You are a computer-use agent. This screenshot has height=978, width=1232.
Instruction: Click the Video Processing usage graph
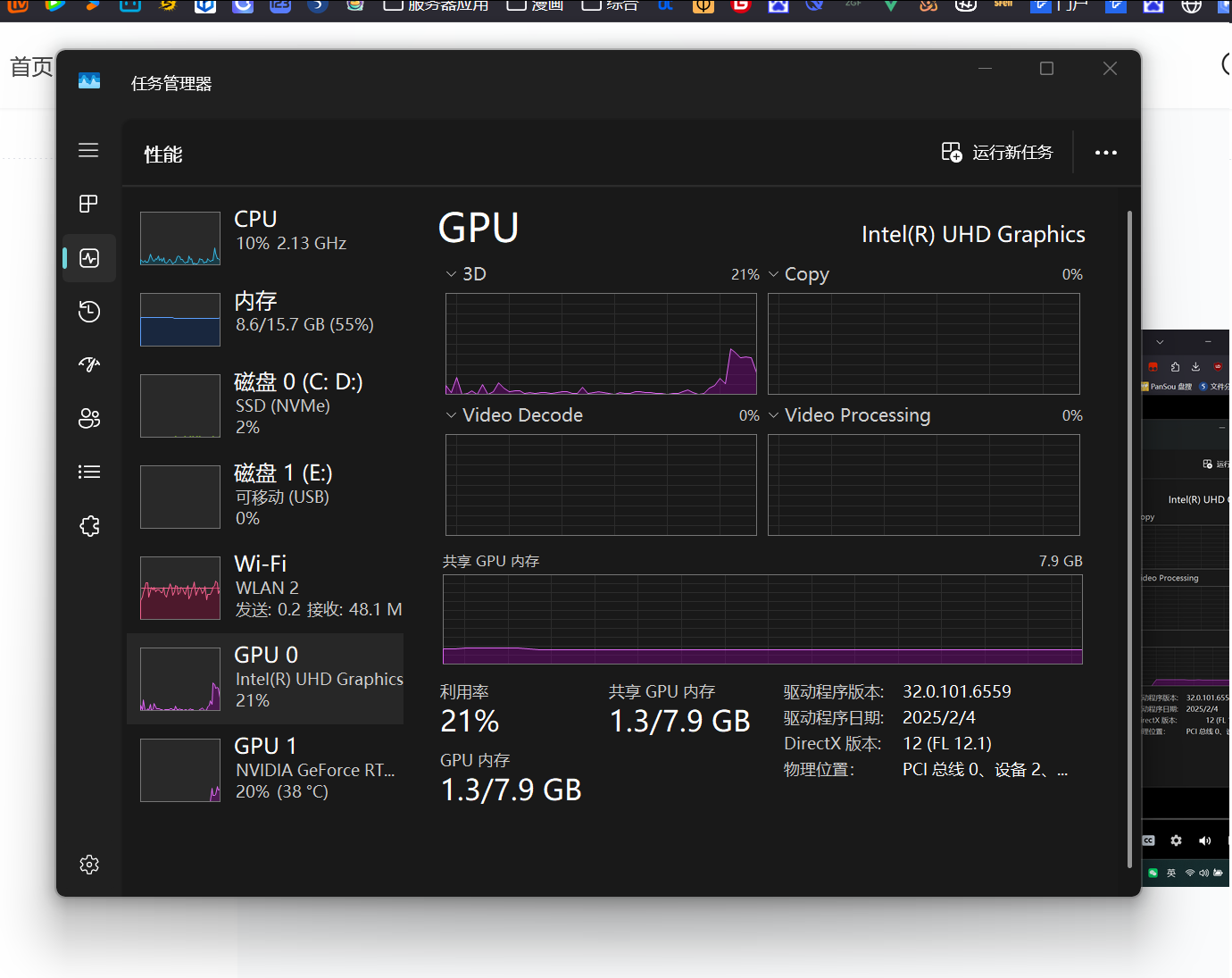[924, 485]
